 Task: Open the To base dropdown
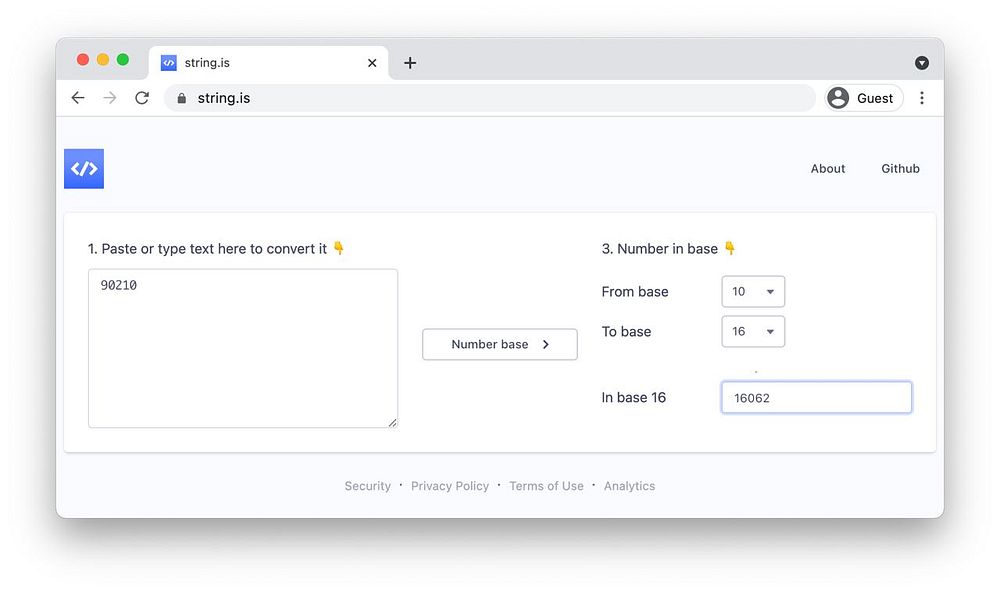753,332
